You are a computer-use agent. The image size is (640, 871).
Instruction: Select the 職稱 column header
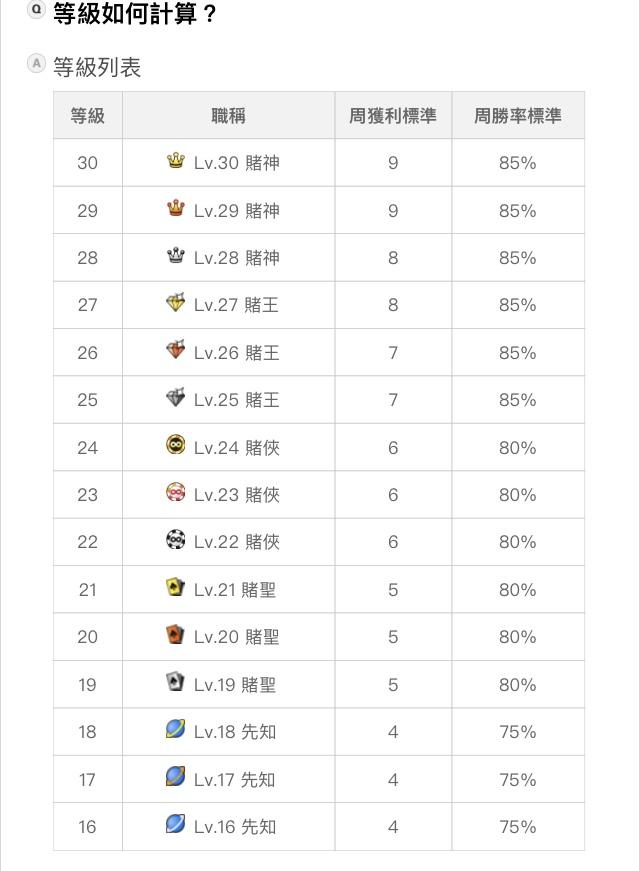click(x=228, y=116)
